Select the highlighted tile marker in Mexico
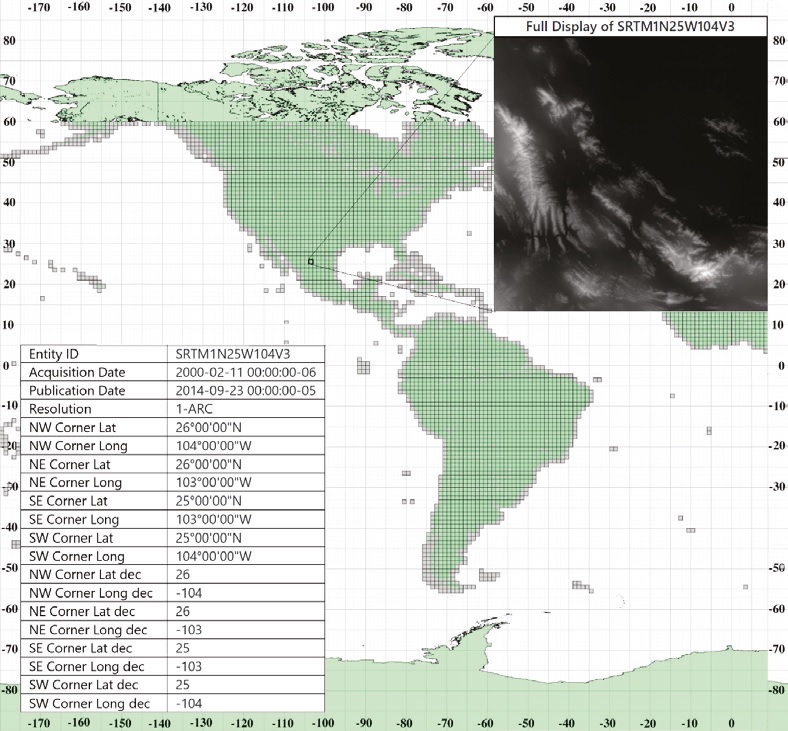This screenshot has height=731, width=788. [311, 261]
